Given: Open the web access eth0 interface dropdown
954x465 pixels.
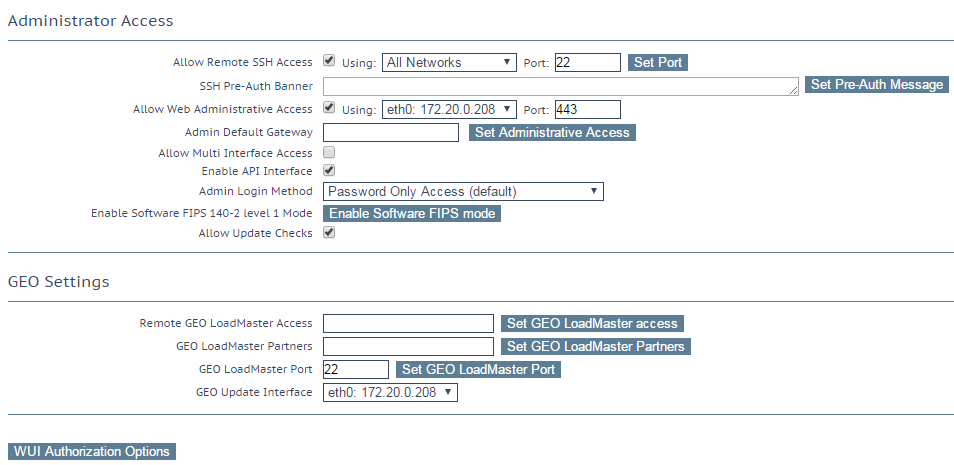Looking at the screenshot, I should (x=449, y=109).
